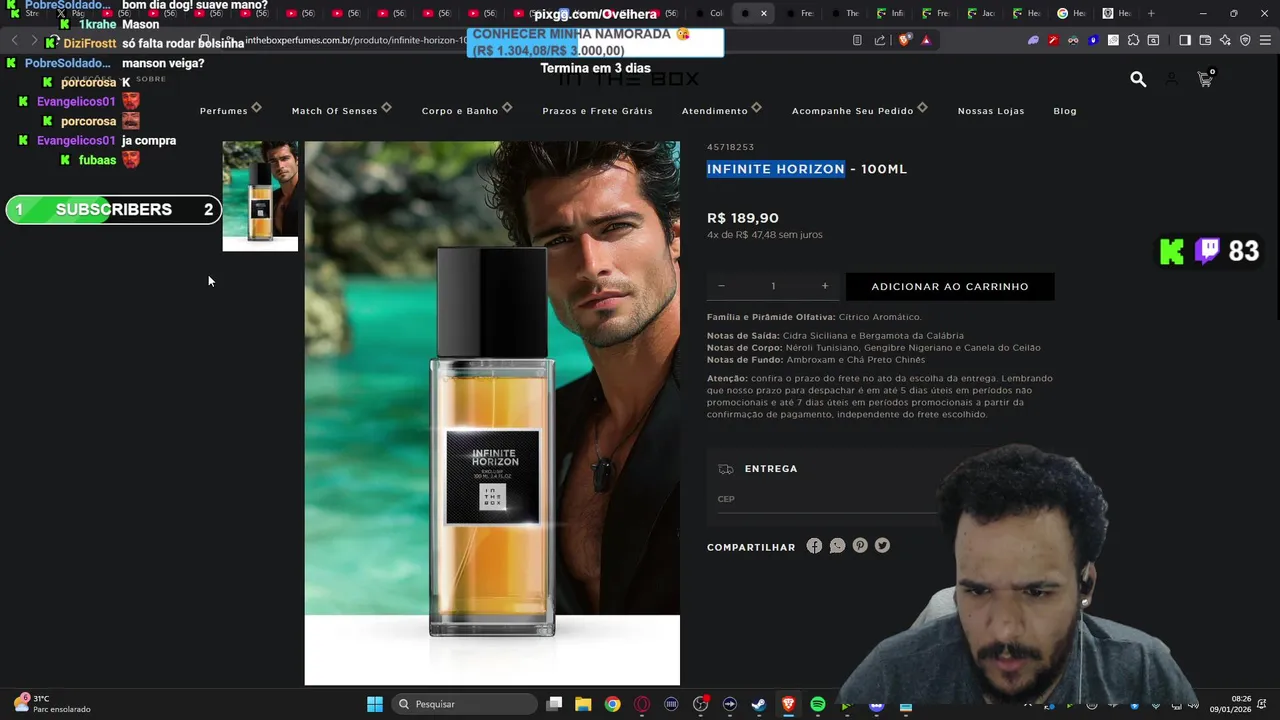
Task: Open the Blog link
Action: (1065, 111)
